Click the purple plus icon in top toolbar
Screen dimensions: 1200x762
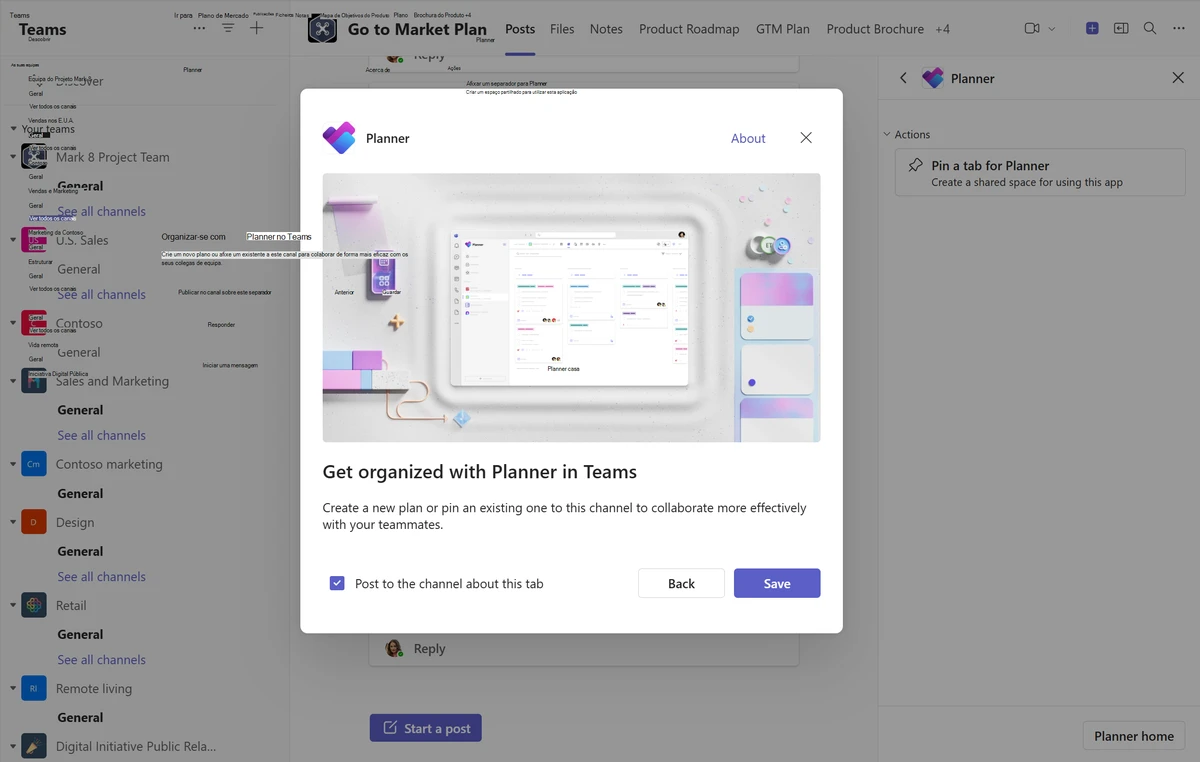pyautogui.click(x=1092, y=29)
